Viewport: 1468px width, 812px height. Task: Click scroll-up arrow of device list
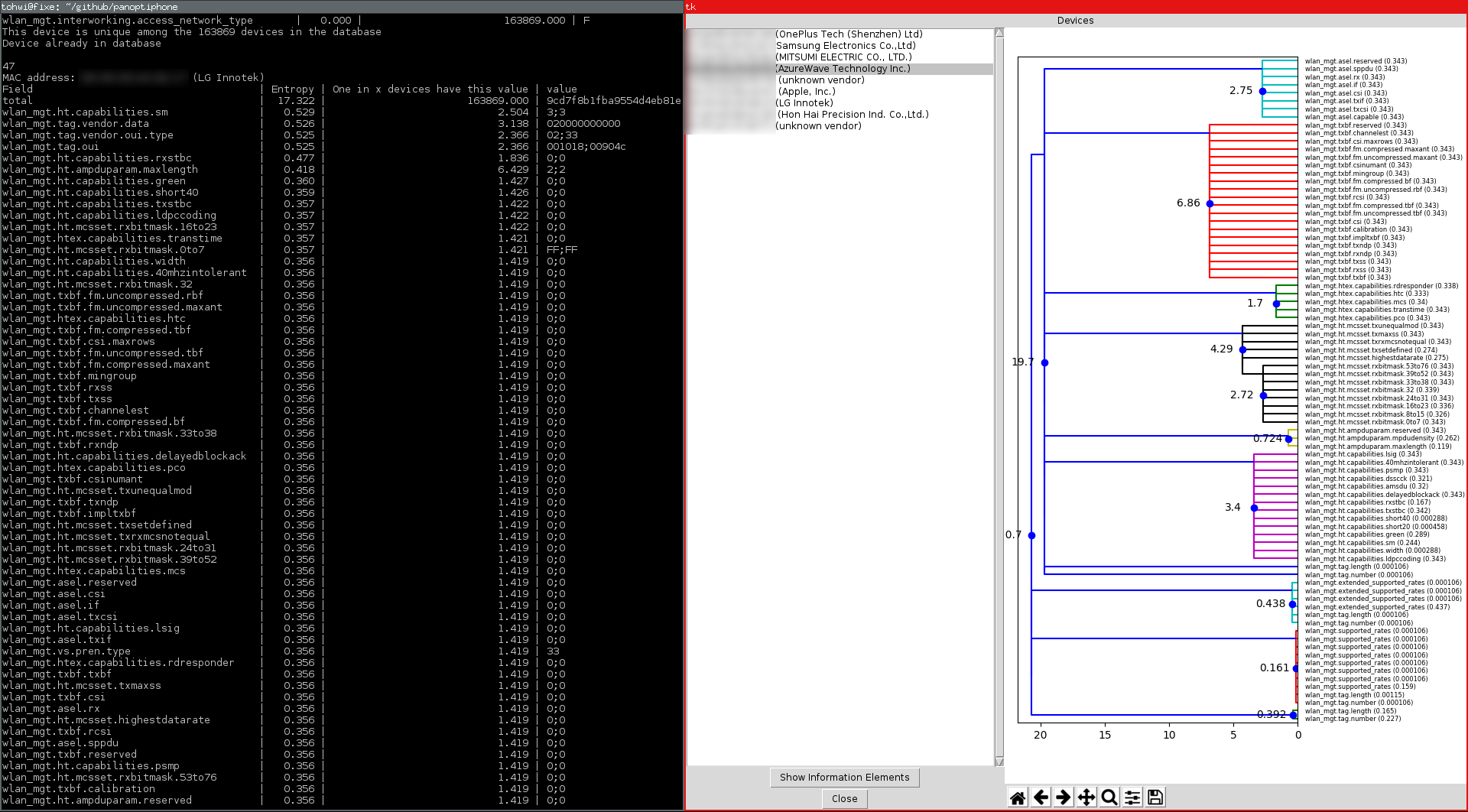999,33
